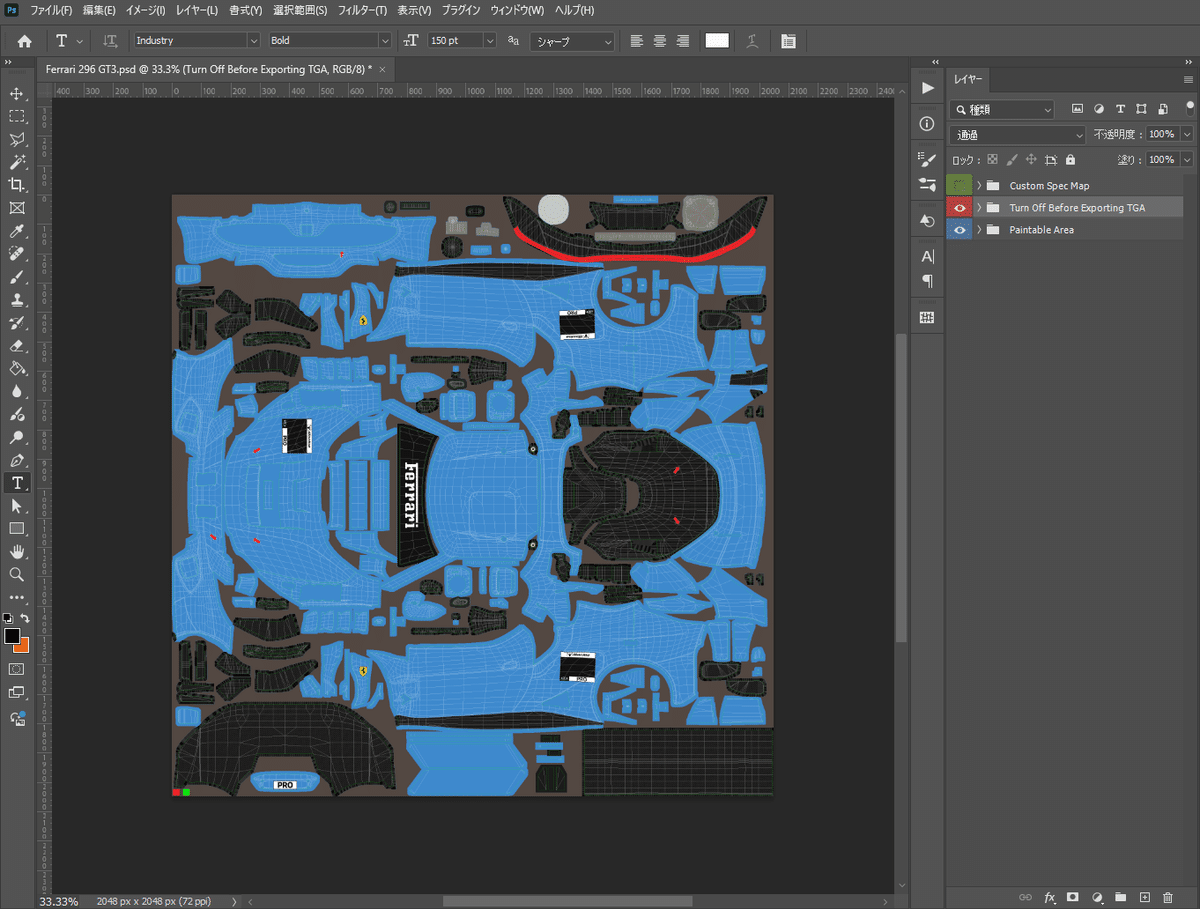1200x909 pixels.
Task: Open the Edit Toolbar three-dots button
Action: (17, 598)
